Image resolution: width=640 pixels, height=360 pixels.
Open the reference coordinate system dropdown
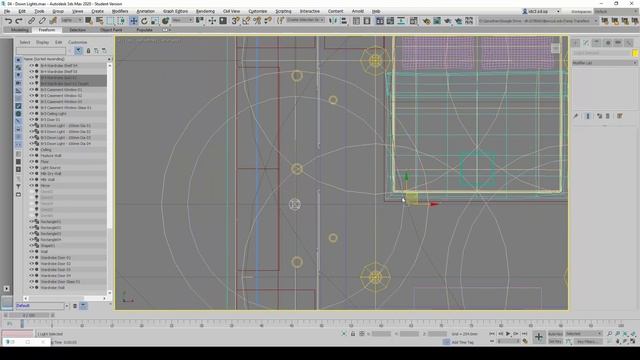[x=182, y=20]
